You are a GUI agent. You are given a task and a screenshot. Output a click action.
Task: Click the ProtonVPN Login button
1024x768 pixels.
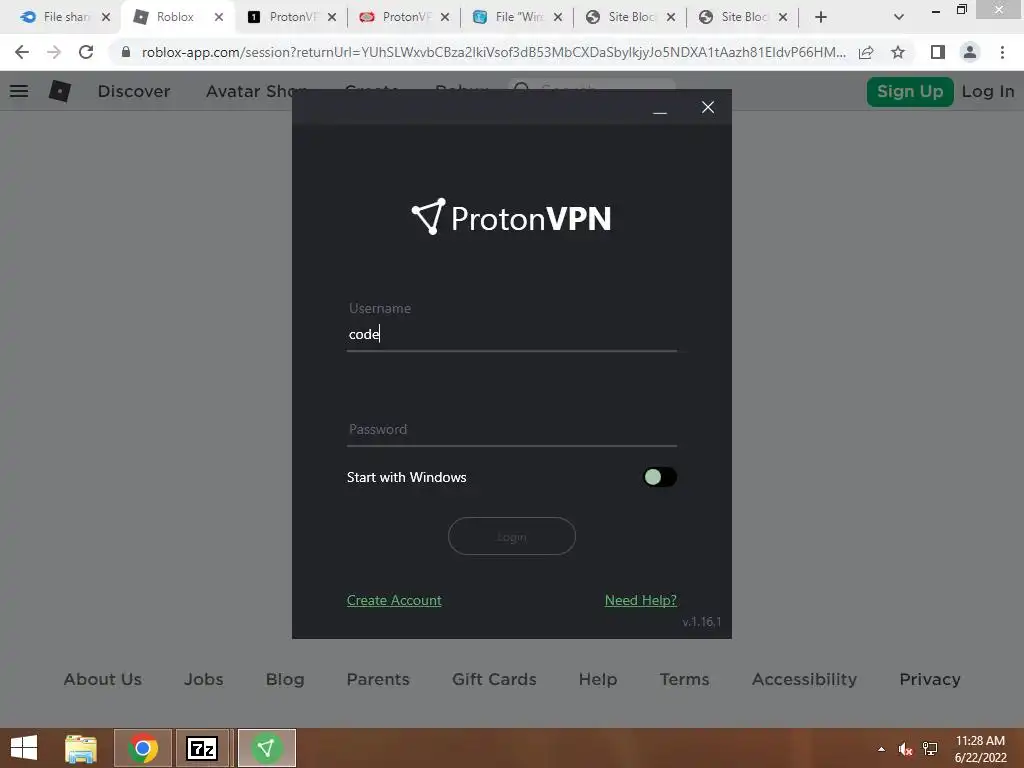(x=511, y=536)
